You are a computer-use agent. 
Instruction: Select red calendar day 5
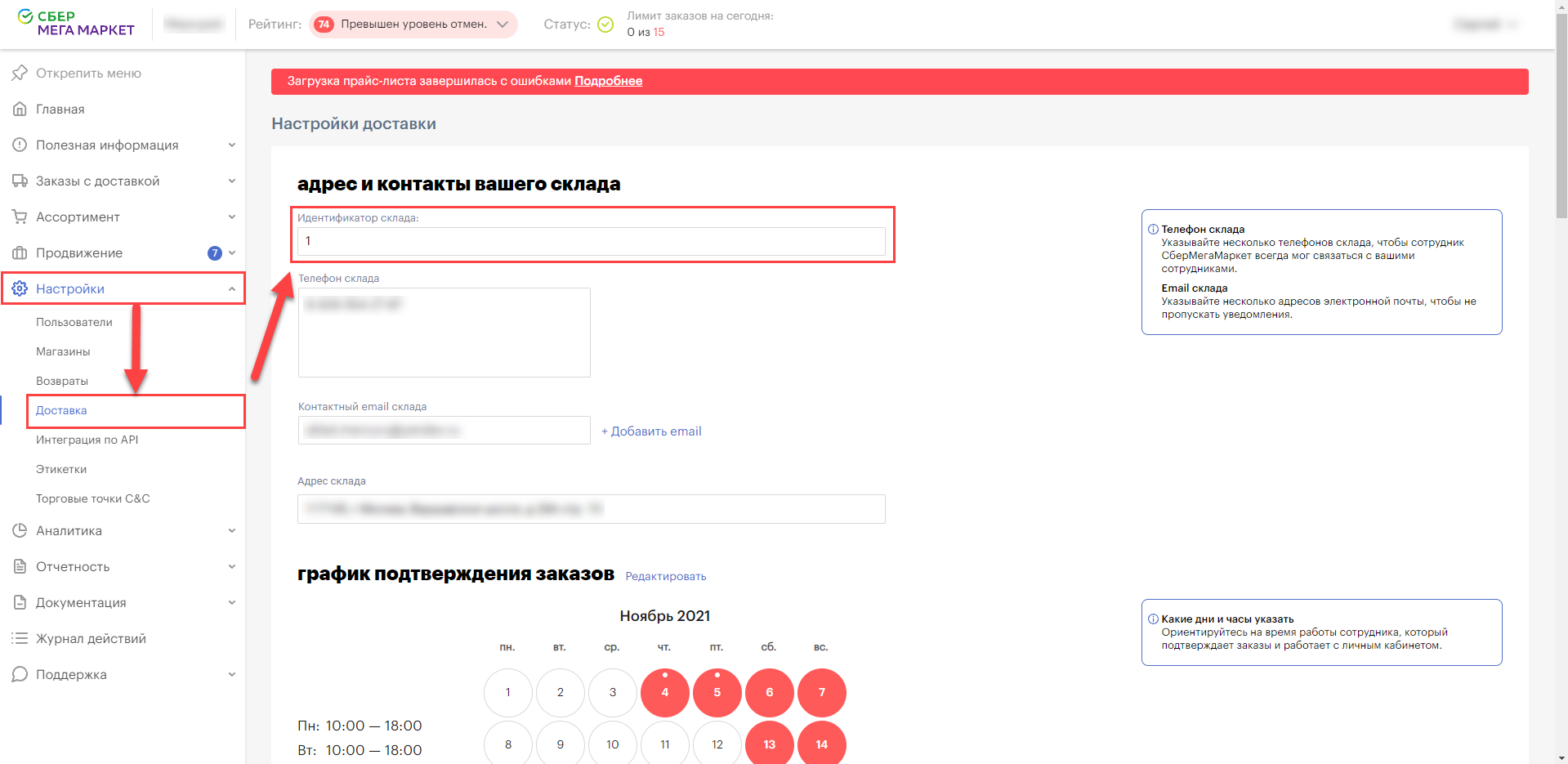[x=717, y=693]
